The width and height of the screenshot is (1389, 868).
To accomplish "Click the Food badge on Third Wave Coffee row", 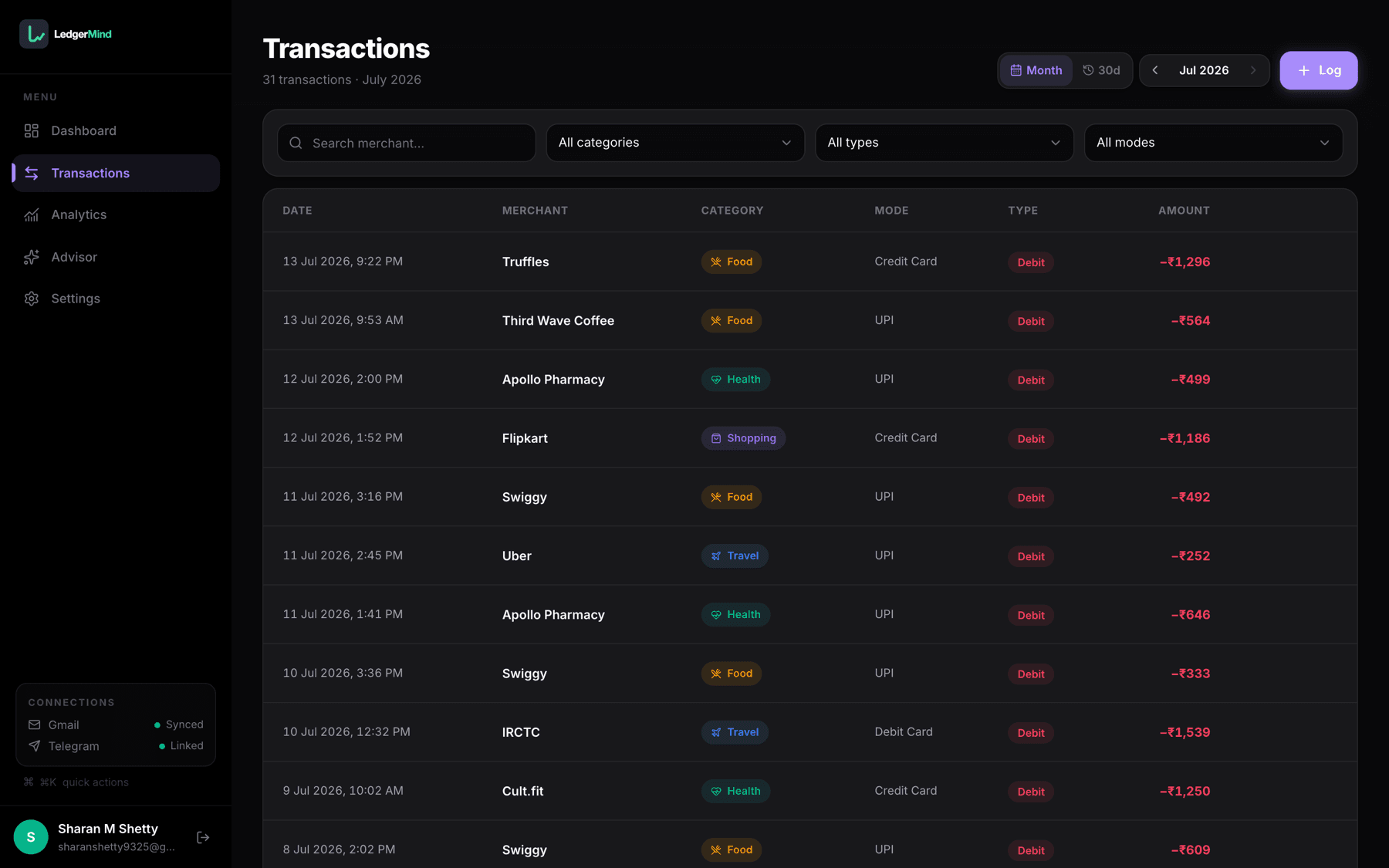I will click(732, 320).
